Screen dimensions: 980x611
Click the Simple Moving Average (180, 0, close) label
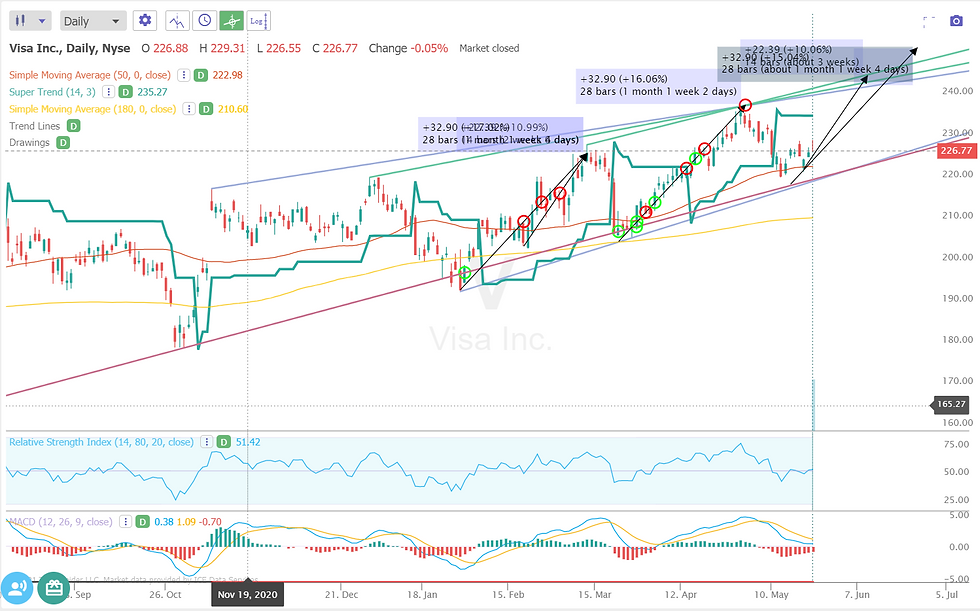[92, 109]
